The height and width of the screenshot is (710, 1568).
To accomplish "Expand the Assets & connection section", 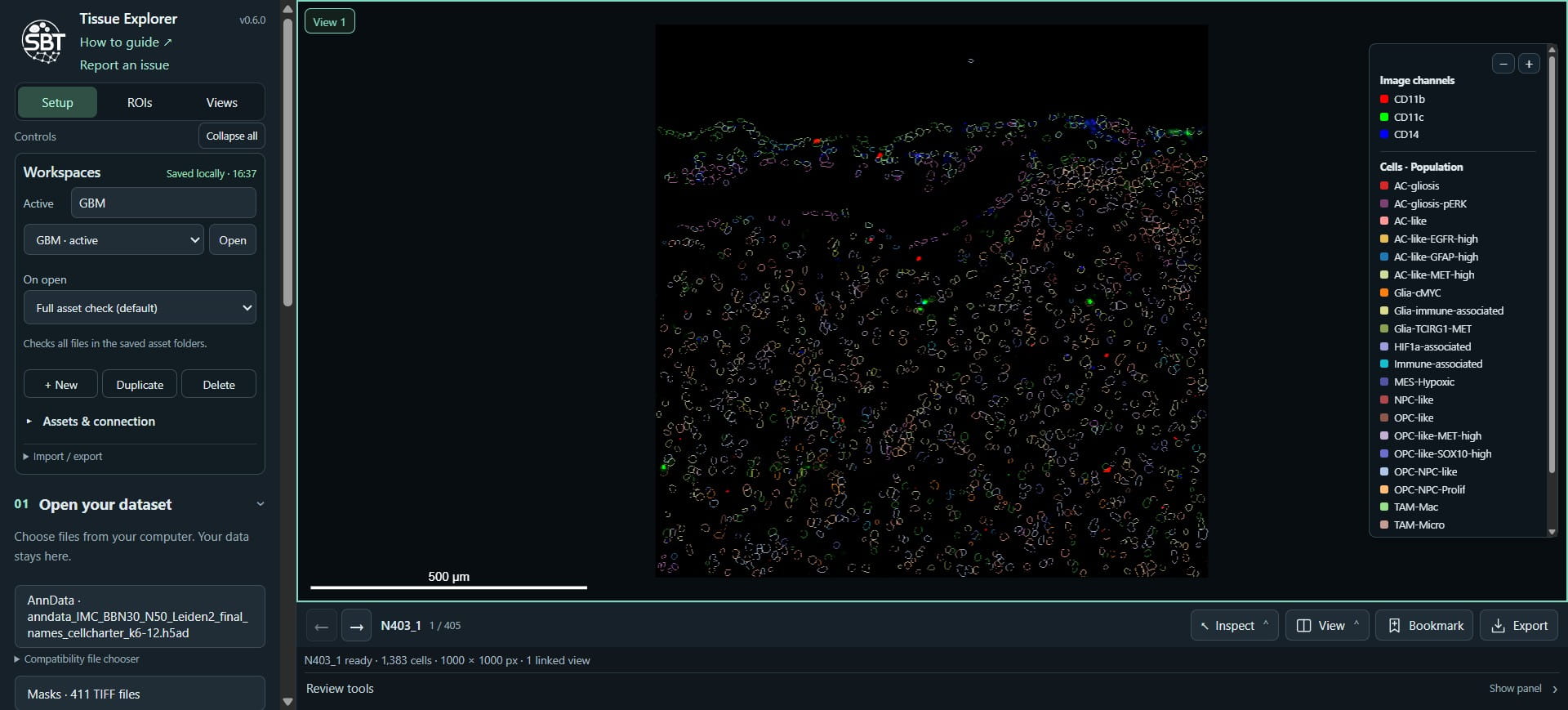I will (x=91, y=422).
